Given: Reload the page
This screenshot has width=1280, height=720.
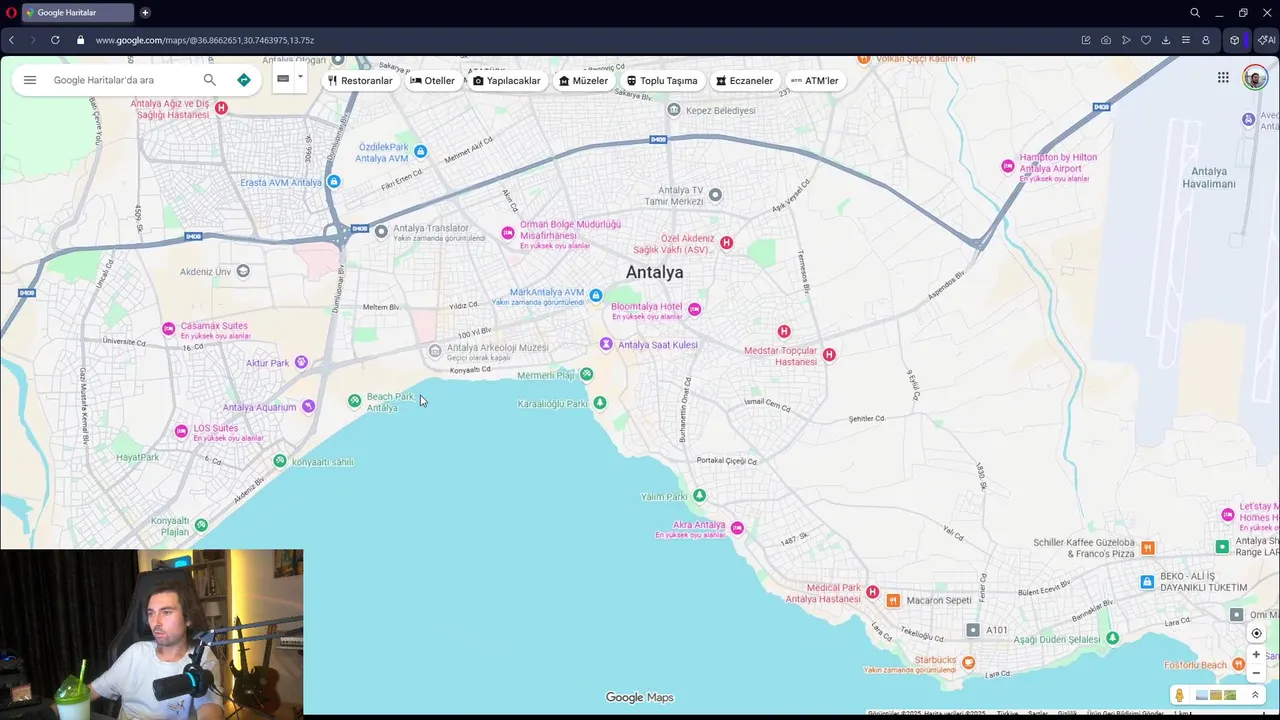Looking at the screenshot, I should tap(55, 40).
